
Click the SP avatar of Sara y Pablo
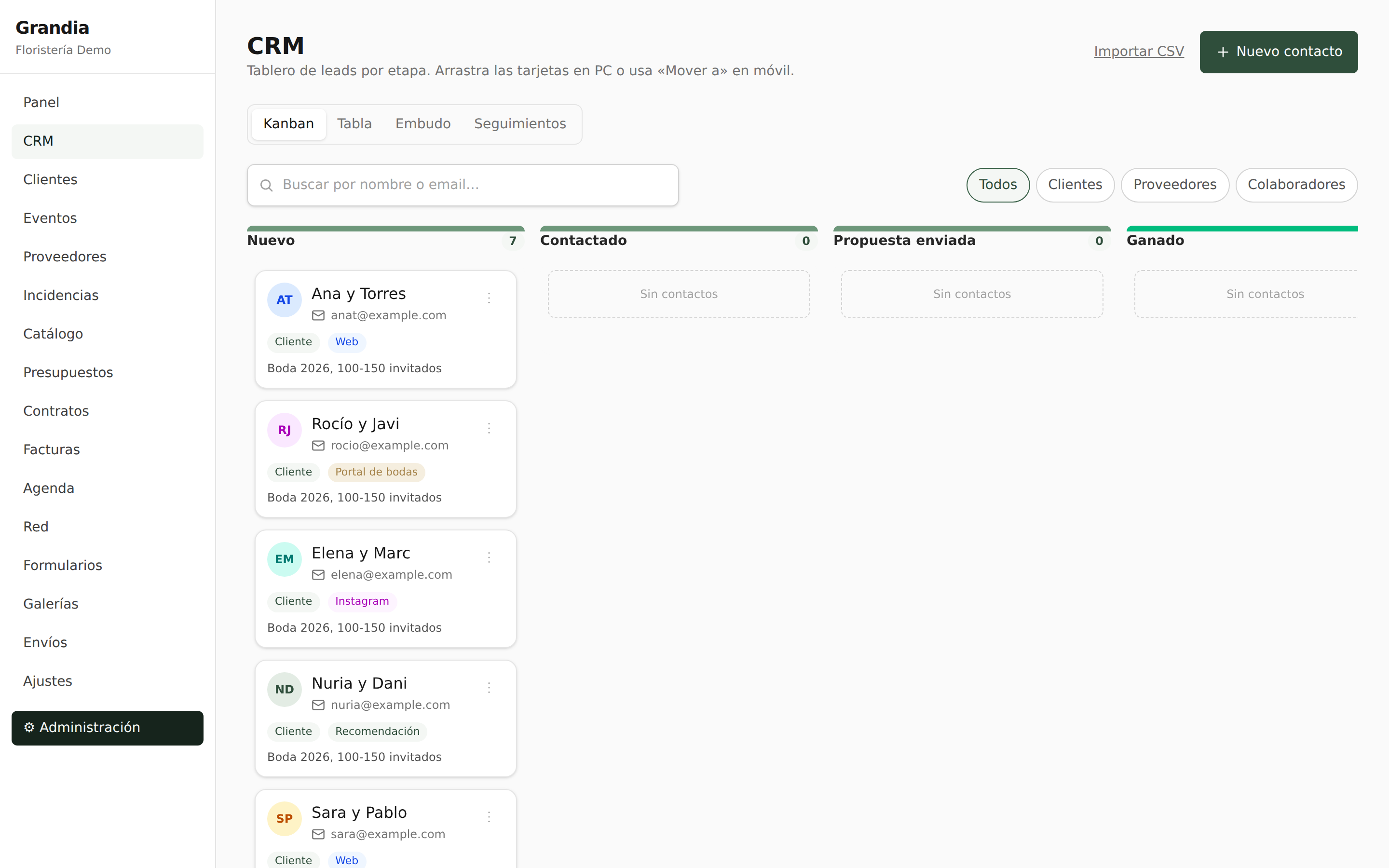(x=284, y=819)
